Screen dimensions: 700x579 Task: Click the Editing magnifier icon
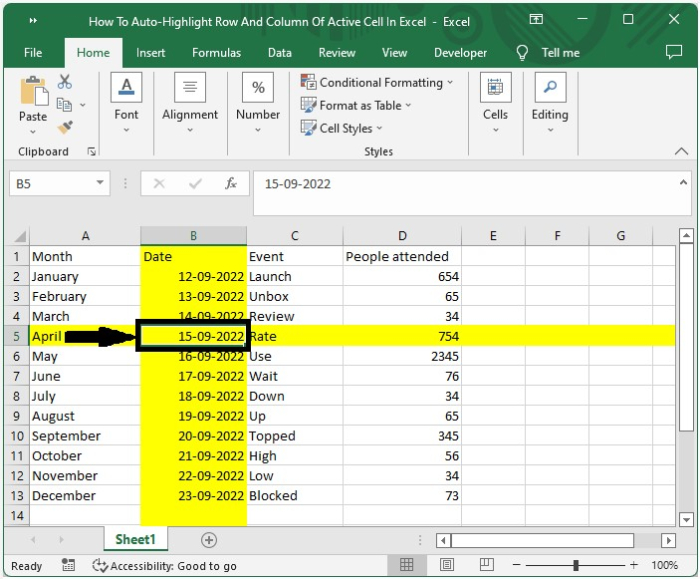549,89
